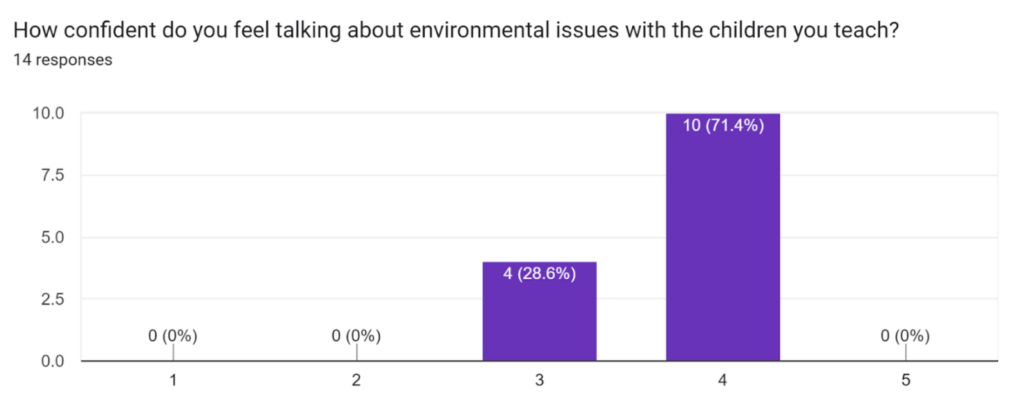Click the "0 (0%)" label above rating 5

click(905, 336)
